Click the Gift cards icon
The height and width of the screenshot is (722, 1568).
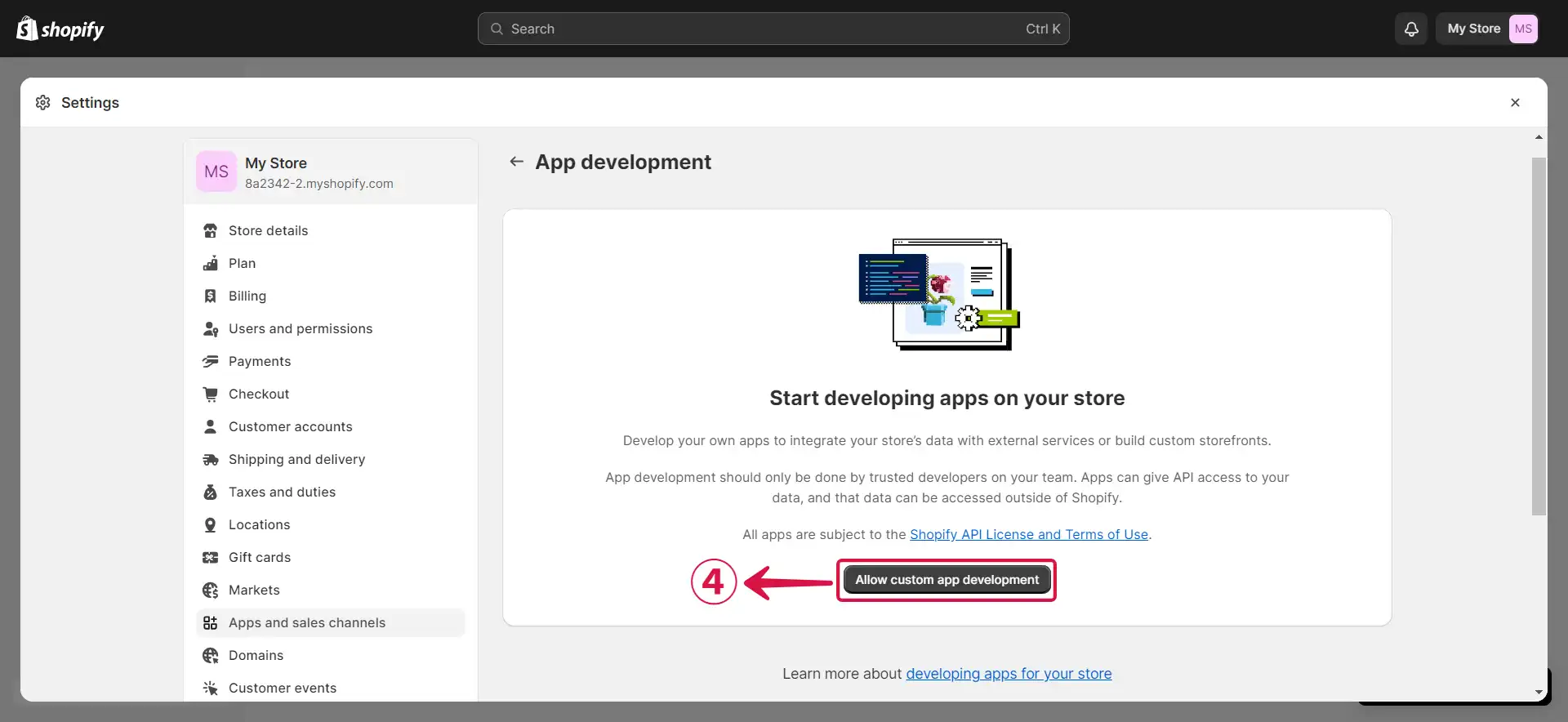210,557
